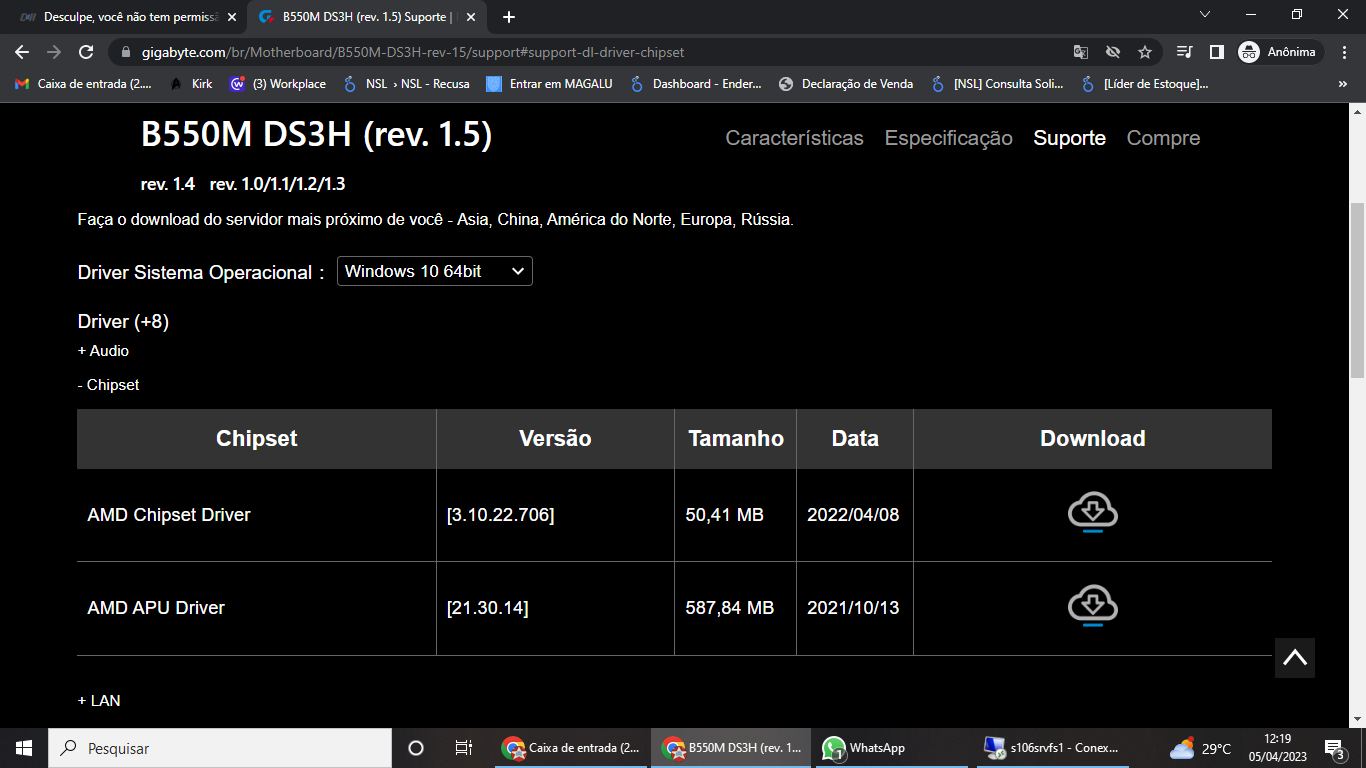This screenshot has height=768, width=1366.
Task: Click the 'AMD APU Driver' name cell
Action: (257, 608)
